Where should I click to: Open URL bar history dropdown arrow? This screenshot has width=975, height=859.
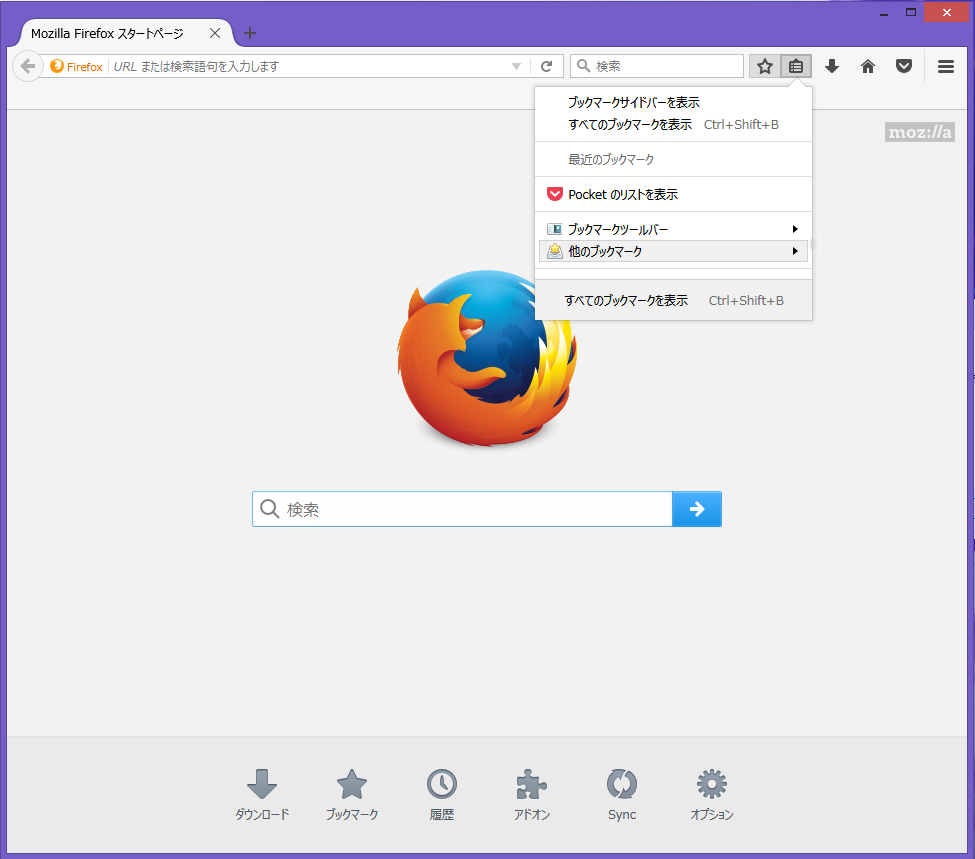point(516,66)
